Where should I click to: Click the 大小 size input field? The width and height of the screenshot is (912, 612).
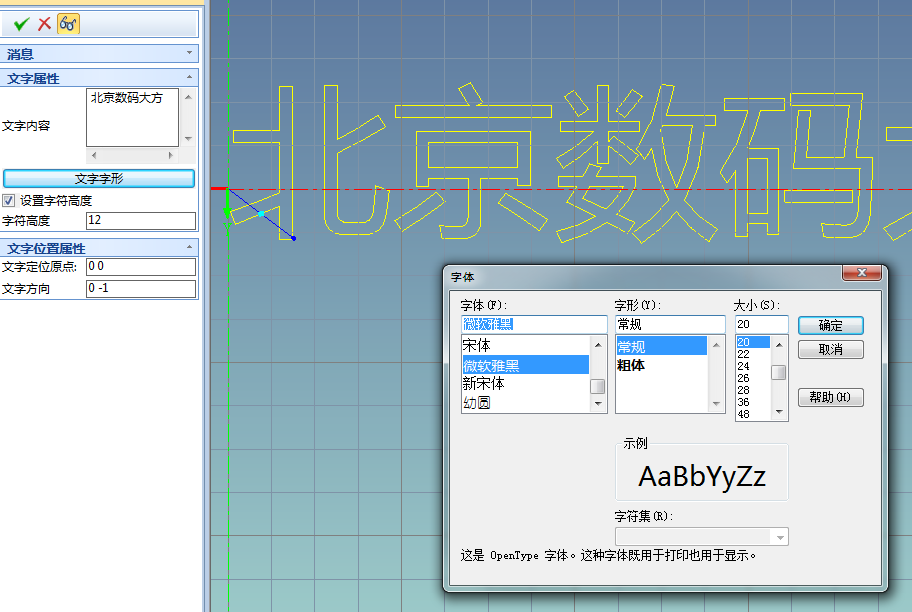tap(761, 324)
